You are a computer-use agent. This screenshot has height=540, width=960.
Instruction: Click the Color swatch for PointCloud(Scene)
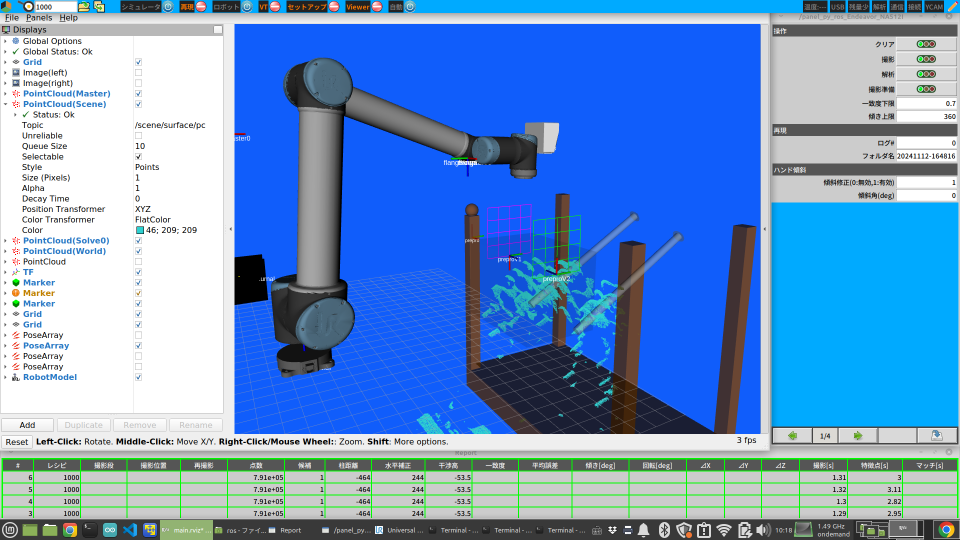click(x=140, y=230)
